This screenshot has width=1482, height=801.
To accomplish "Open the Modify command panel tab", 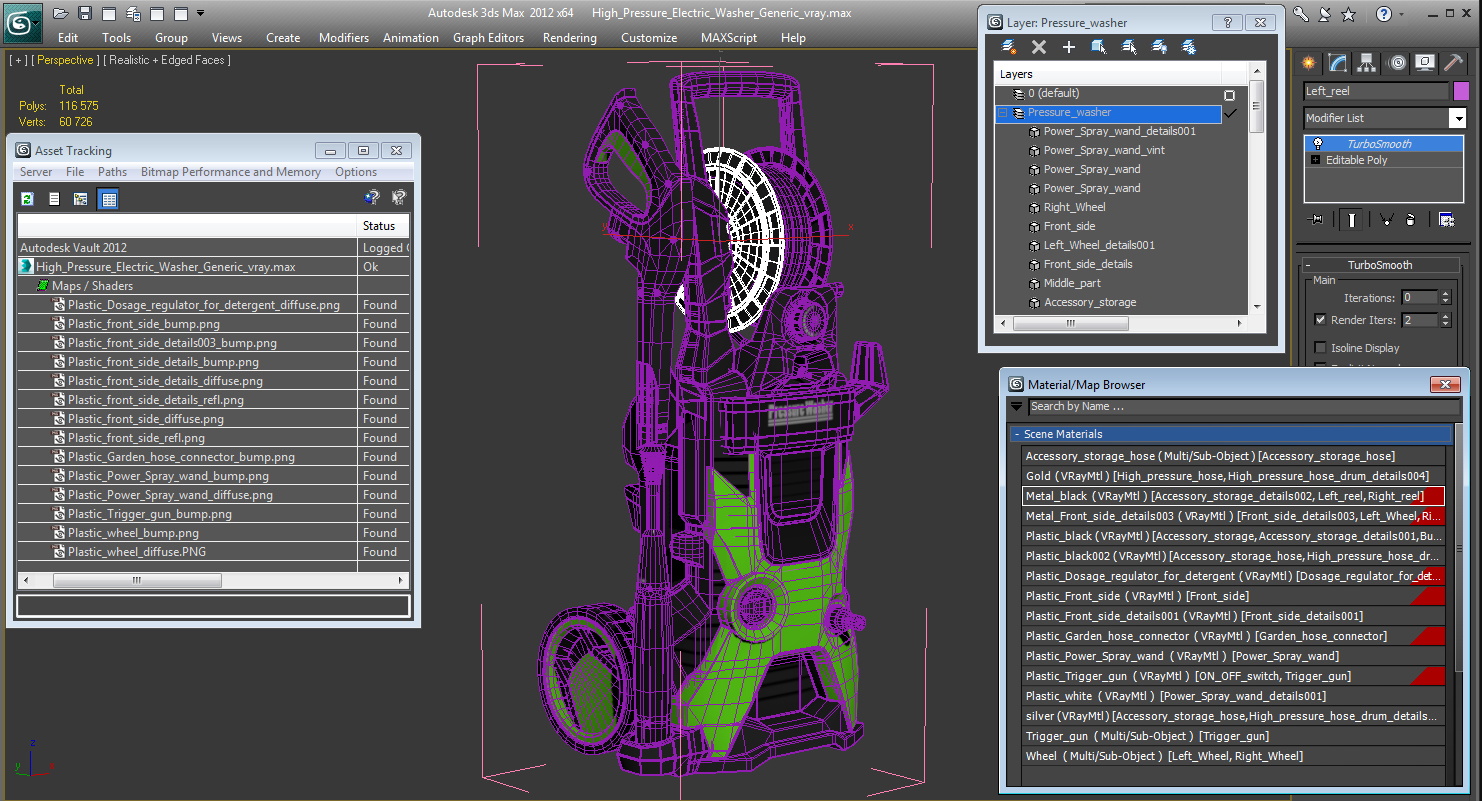I will 1338,63.
